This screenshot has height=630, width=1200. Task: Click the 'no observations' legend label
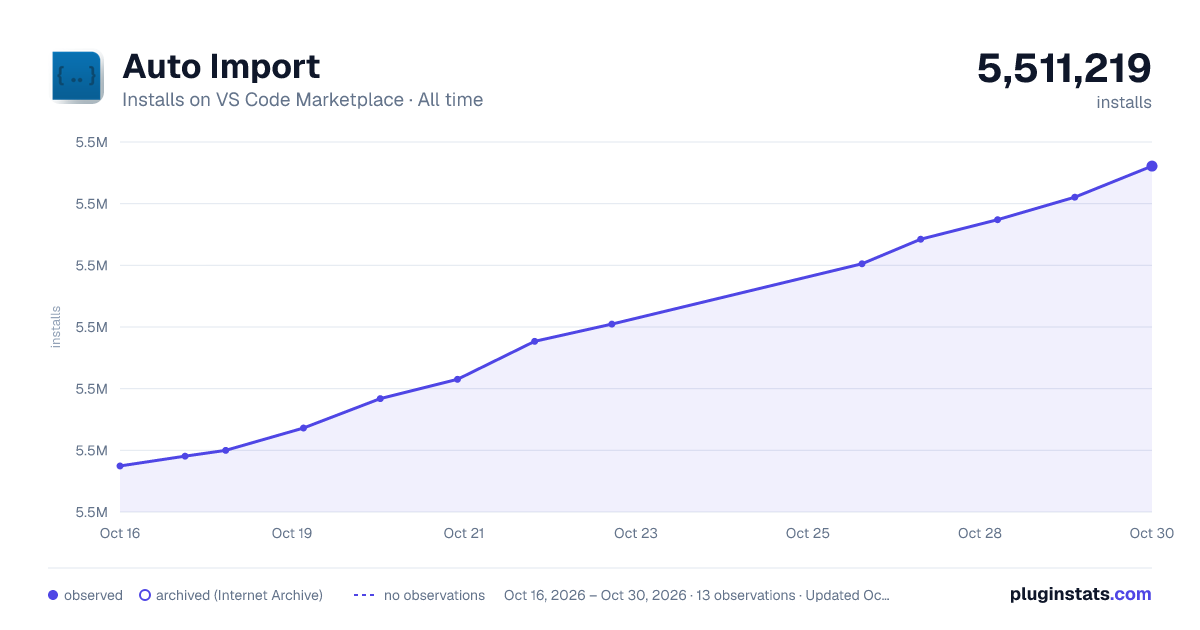pos(434,595)
